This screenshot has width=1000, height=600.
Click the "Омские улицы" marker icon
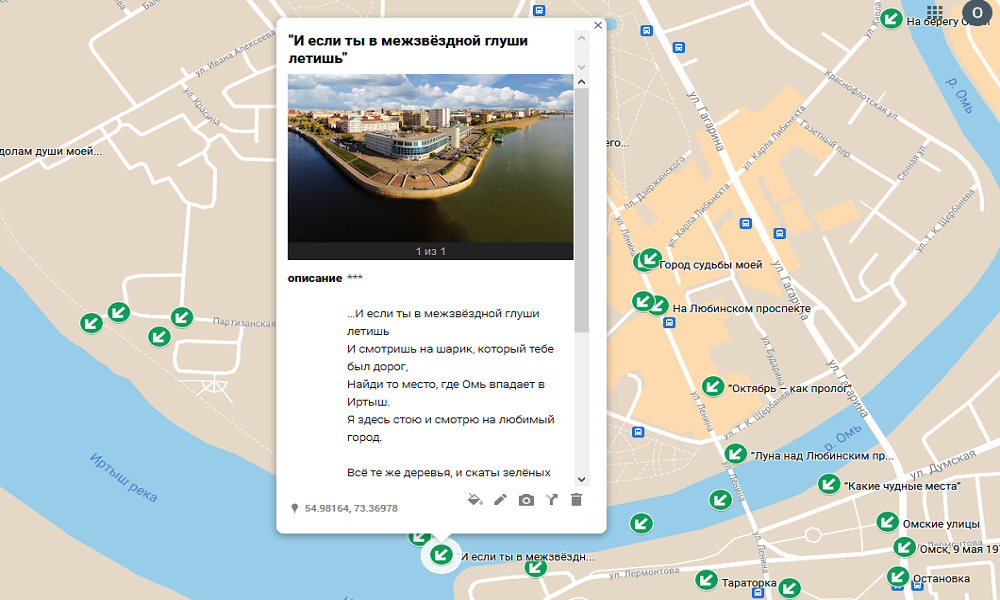coord(887,521)
